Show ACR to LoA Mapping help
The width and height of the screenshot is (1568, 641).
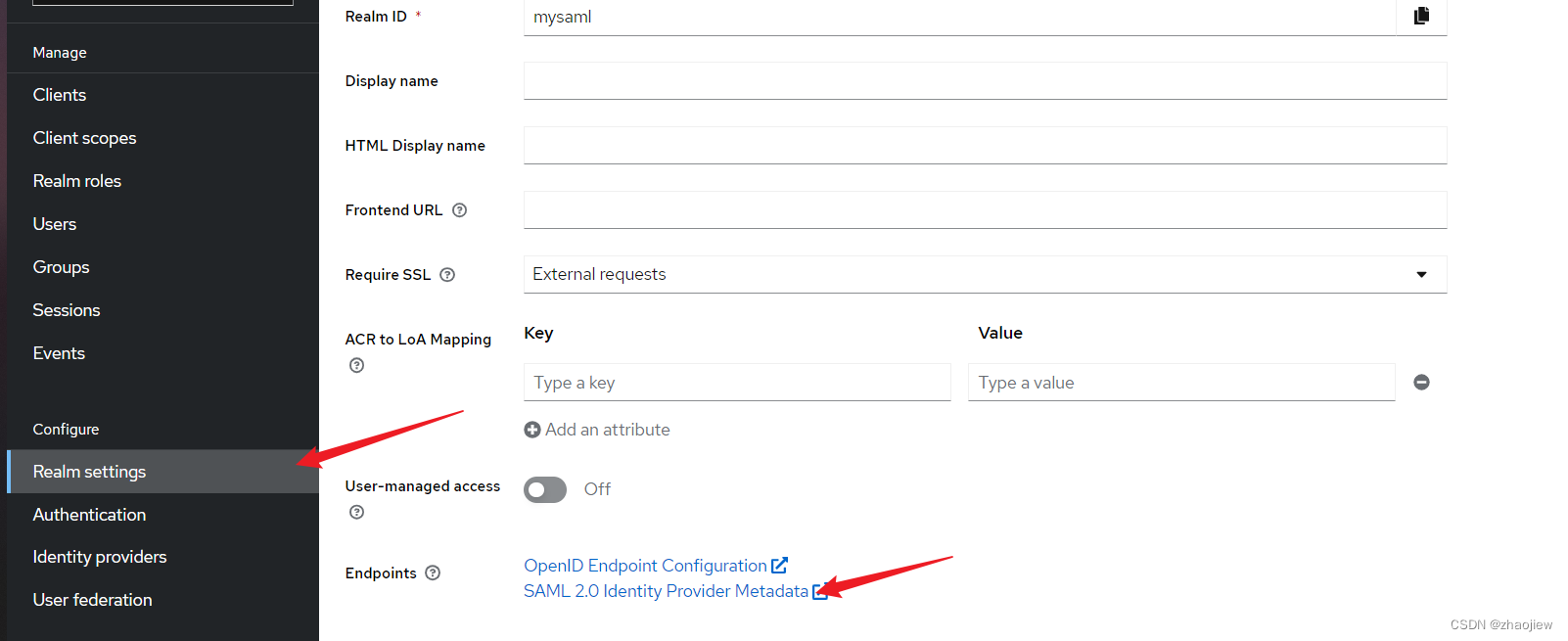point(357,365)
